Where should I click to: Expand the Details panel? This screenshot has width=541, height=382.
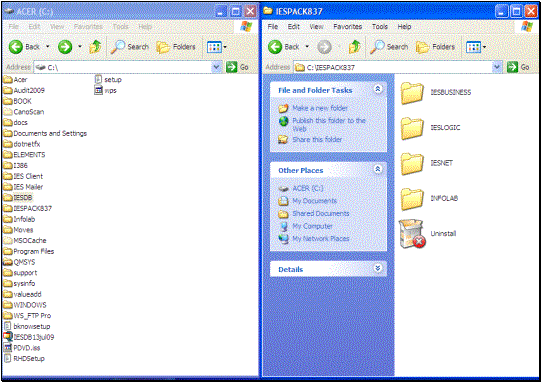point(378,268)
